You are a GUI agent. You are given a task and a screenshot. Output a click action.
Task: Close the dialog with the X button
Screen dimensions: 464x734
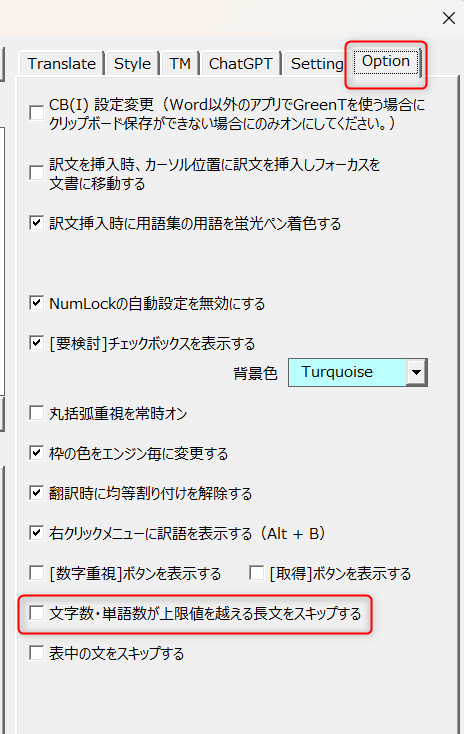click(449, 18)
